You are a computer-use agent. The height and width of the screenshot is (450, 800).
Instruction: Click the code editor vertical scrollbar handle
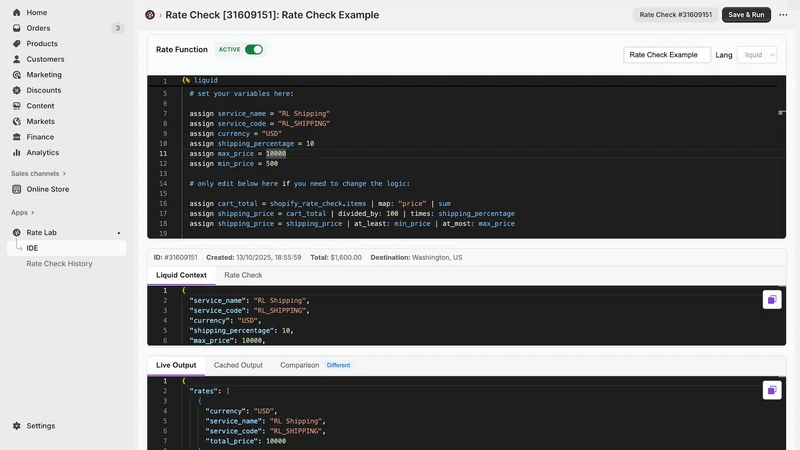781,113
